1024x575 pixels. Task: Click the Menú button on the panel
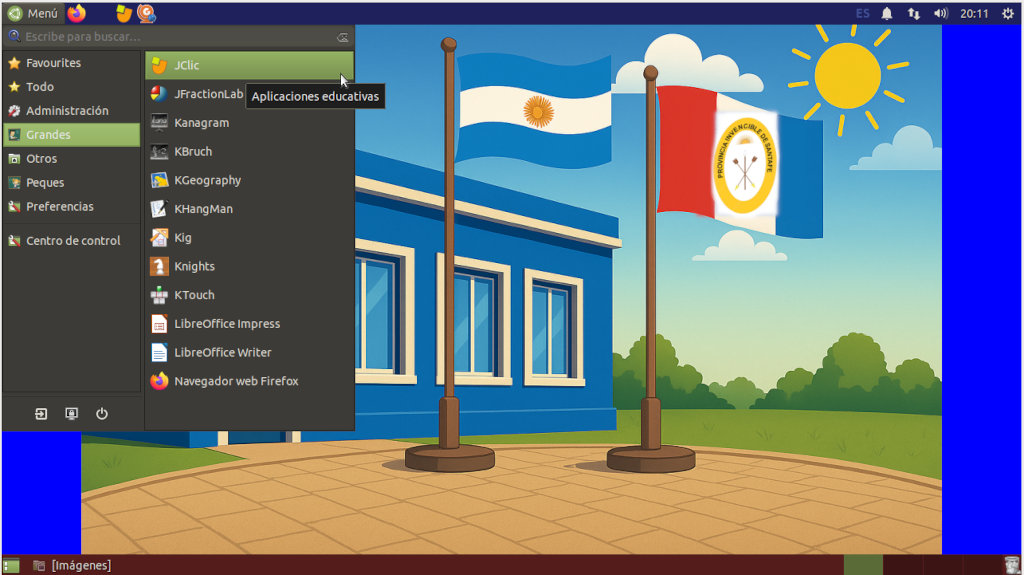pos(33,13)
